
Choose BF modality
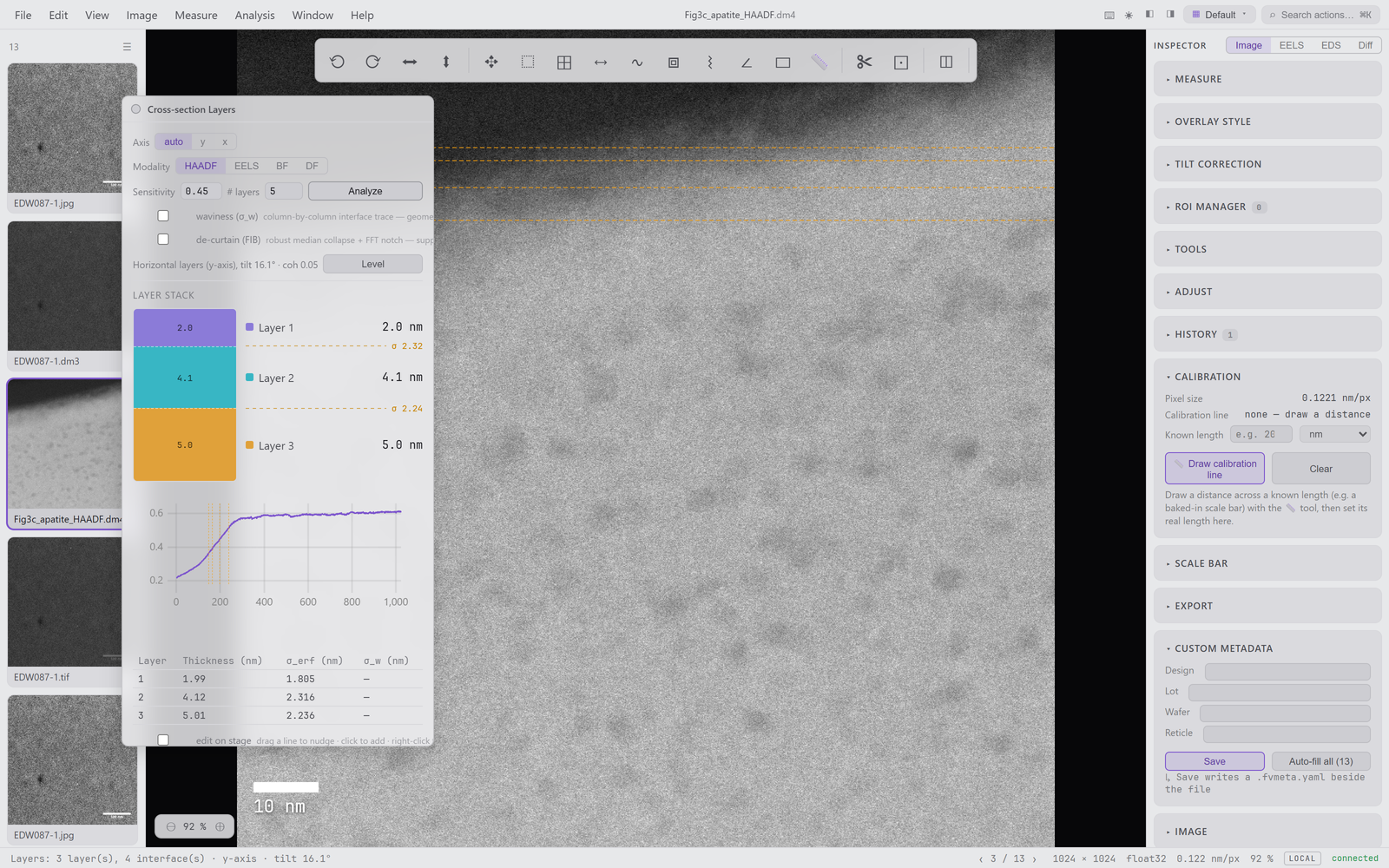point(282,166)
